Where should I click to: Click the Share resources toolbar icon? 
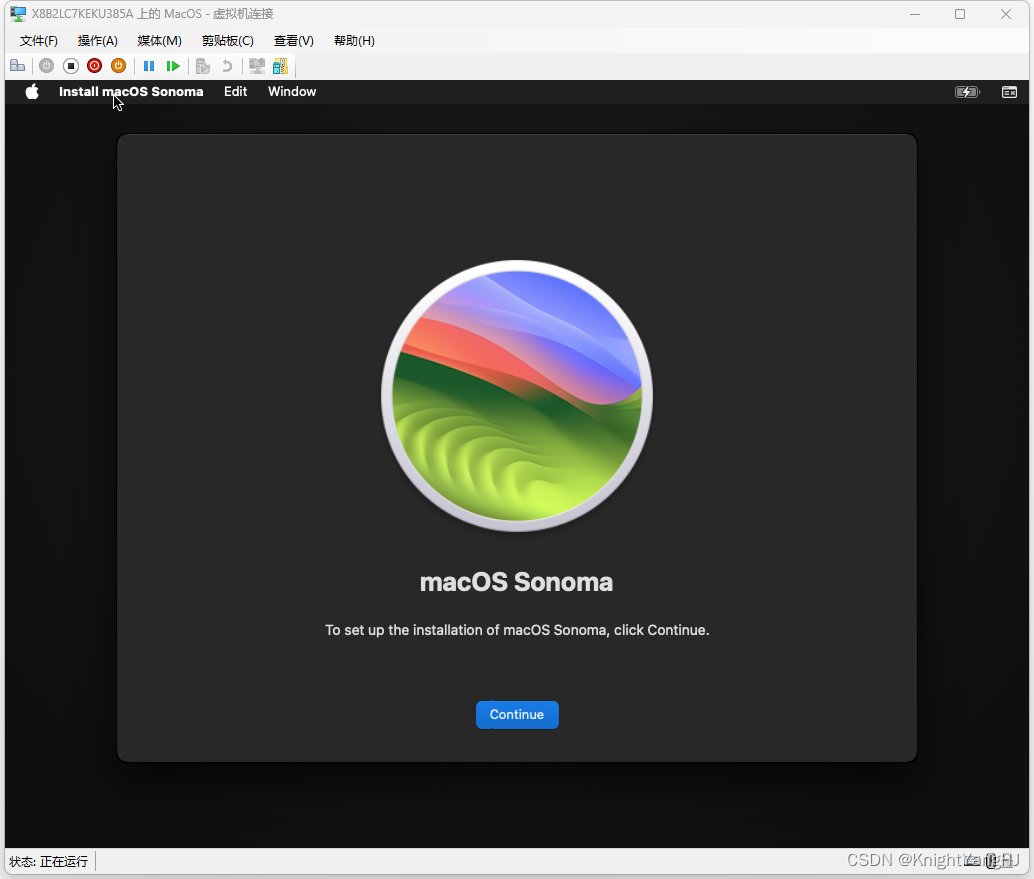click(x=280, y=66)
